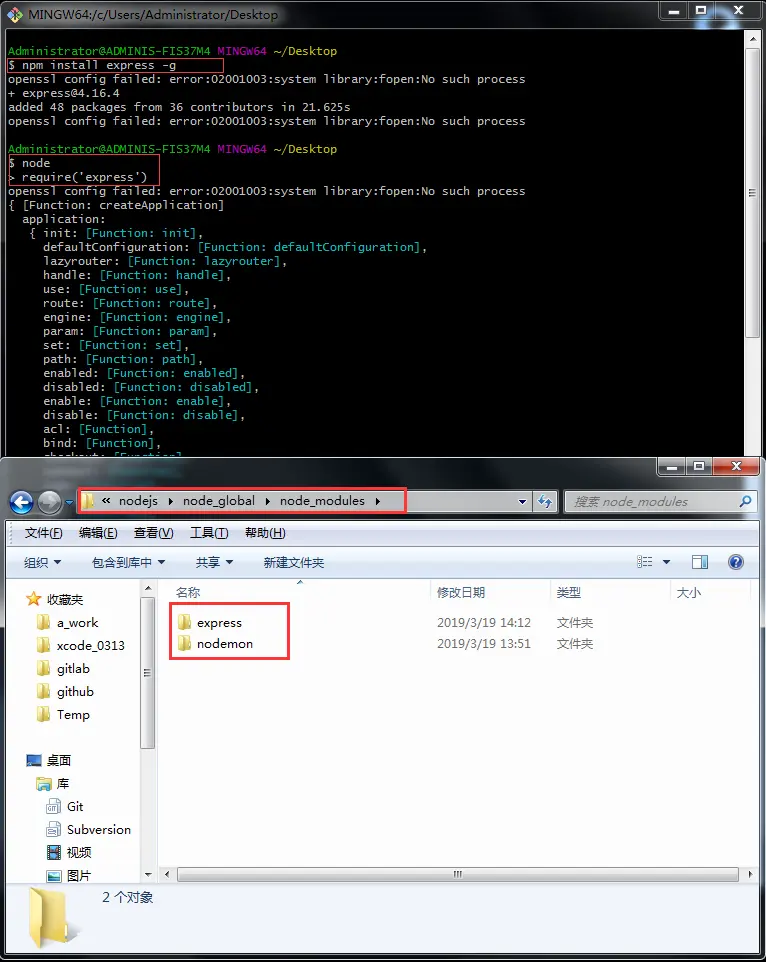
Task: Click the Favorites star icon
Action: coord(34,599)
